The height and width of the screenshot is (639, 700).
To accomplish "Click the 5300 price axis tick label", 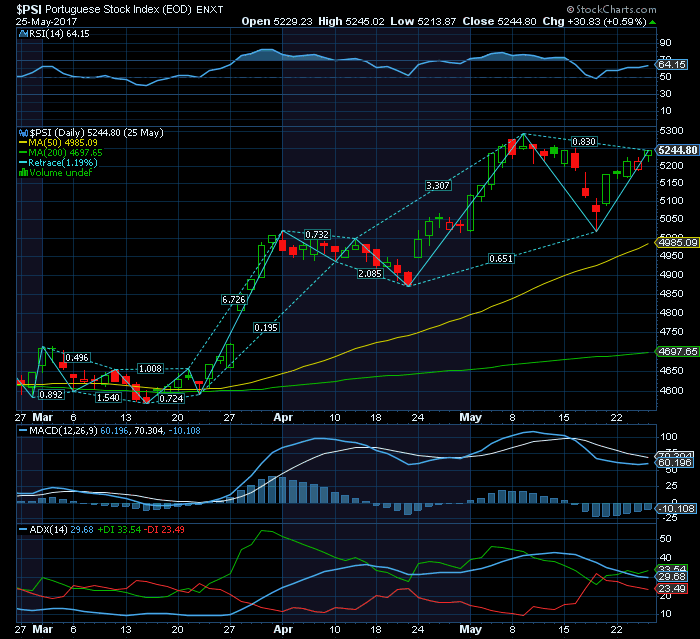I will point(671,131).
